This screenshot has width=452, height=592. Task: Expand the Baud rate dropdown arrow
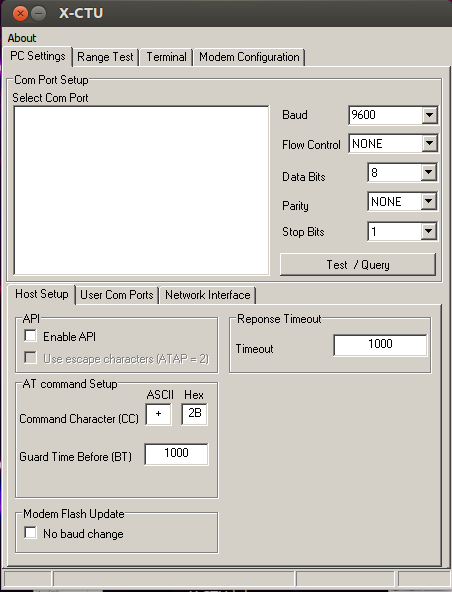(429, 115)
